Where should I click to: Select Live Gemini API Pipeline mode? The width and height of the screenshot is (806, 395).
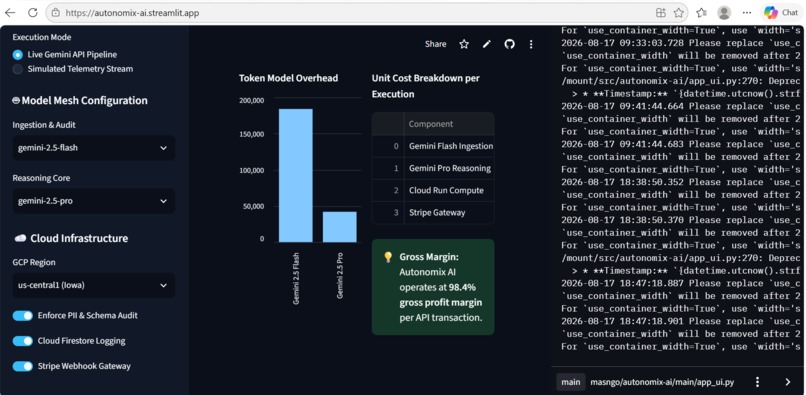(65, 55)
